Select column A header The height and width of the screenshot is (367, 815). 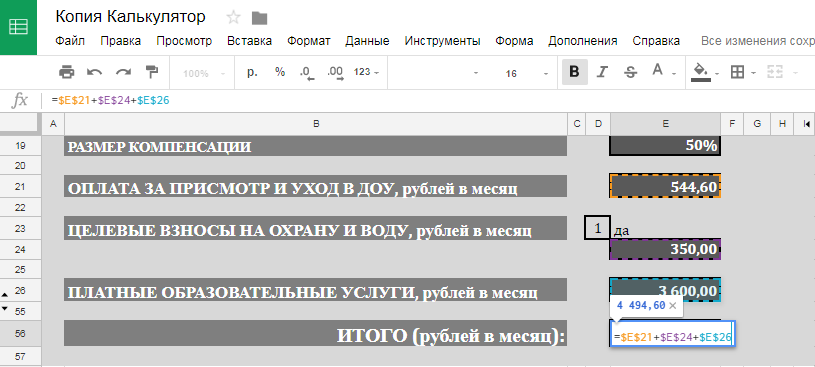(52, 124)
